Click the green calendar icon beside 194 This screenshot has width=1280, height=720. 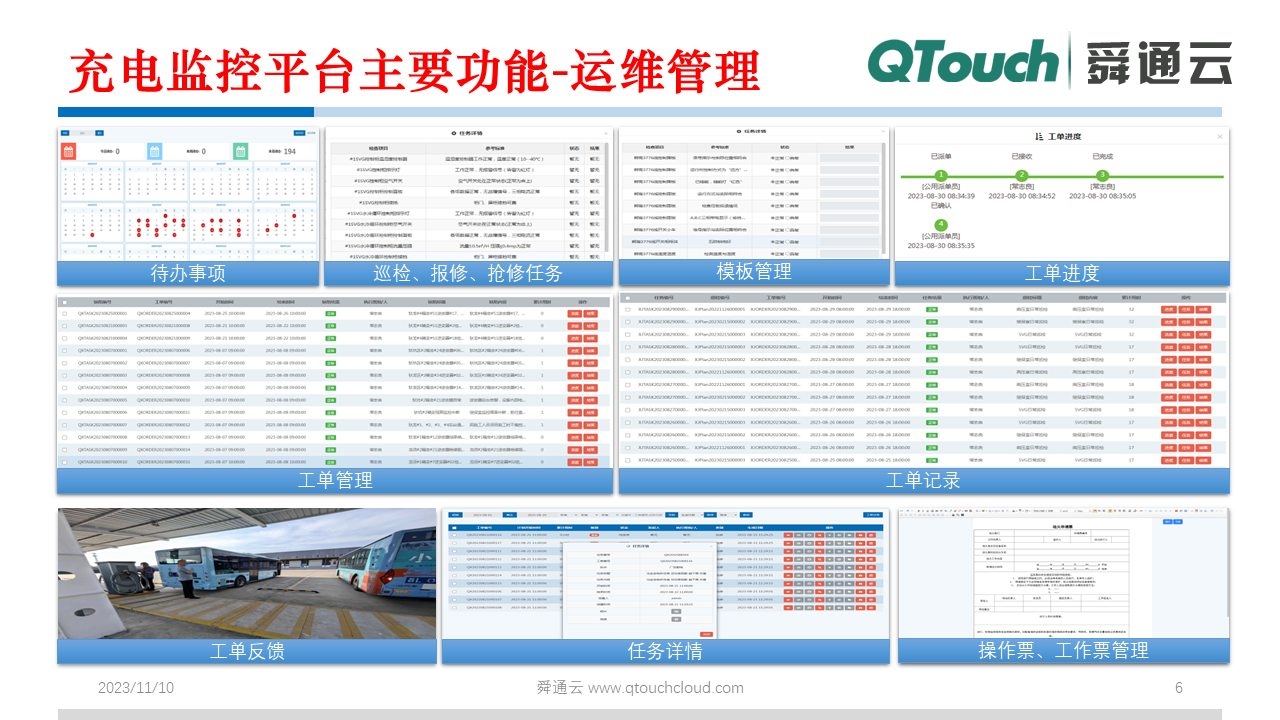[x=241, y=151]
